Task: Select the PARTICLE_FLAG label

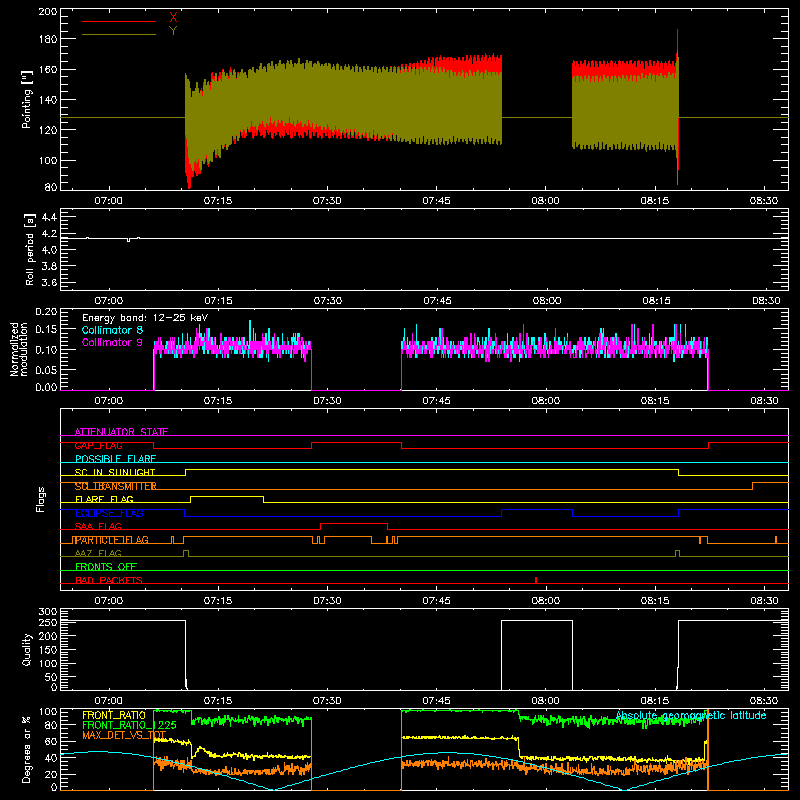Action: (x=111, y=540)
